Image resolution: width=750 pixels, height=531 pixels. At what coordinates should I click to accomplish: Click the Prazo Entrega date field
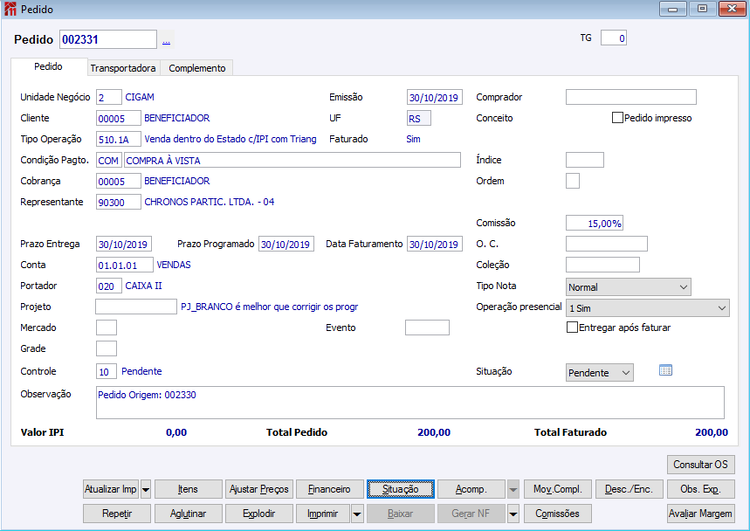[123, 244]
